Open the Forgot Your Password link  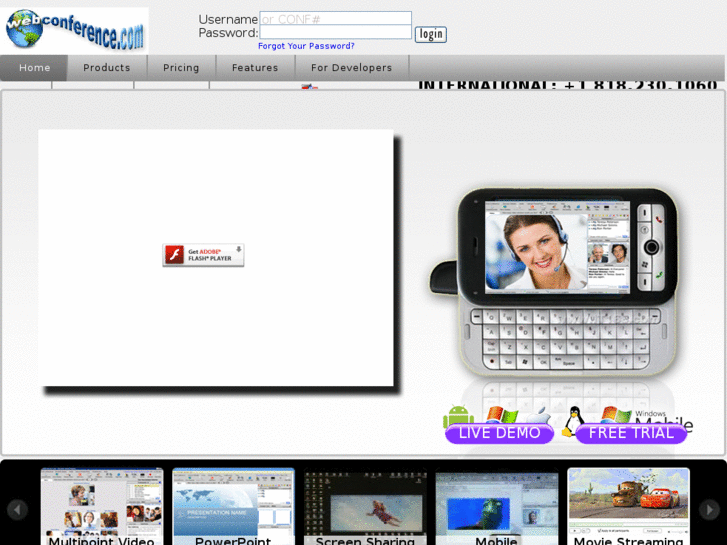tap(306, 46)
